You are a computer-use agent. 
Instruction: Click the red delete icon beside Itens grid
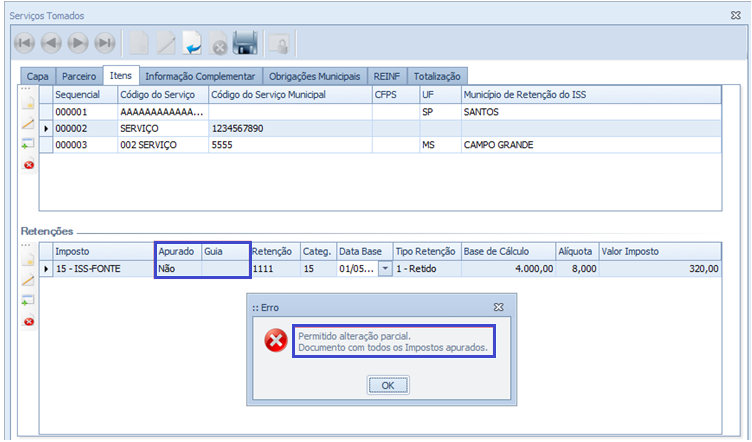28,165
